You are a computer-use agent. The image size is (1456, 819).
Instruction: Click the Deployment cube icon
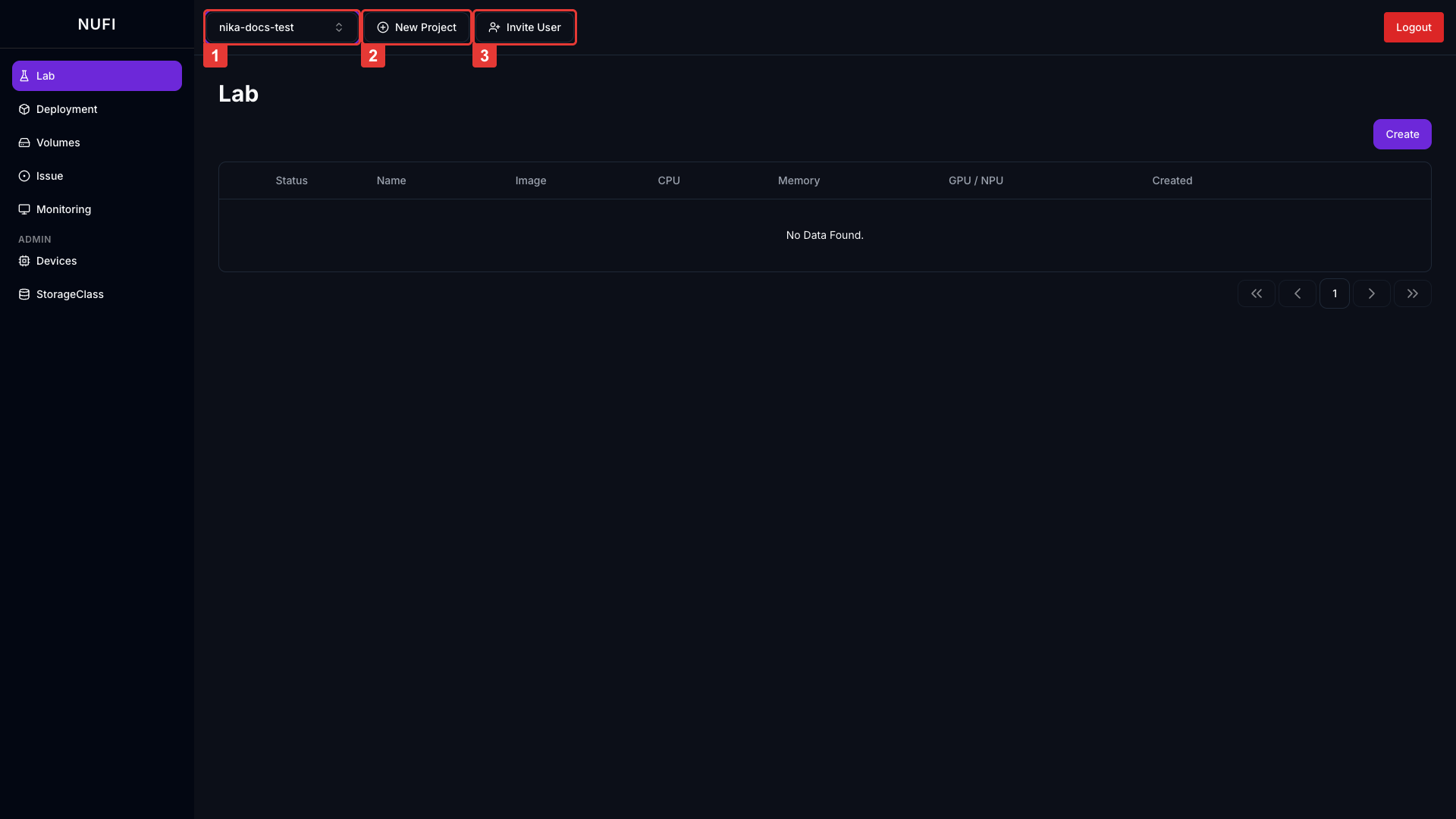pyautogui.click(x=24, y=109)
